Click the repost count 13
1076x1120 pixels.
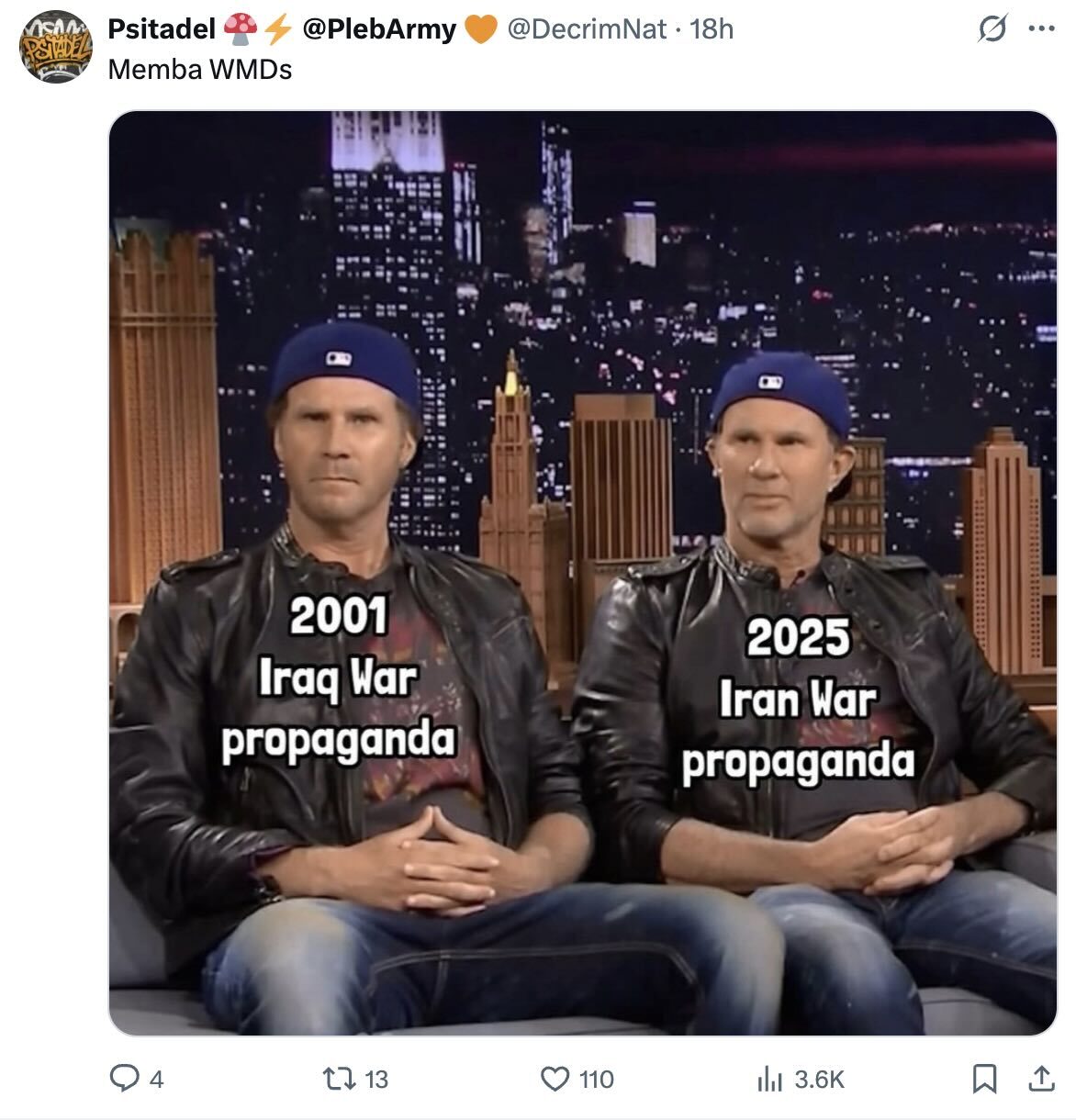tap(376, 1080)
